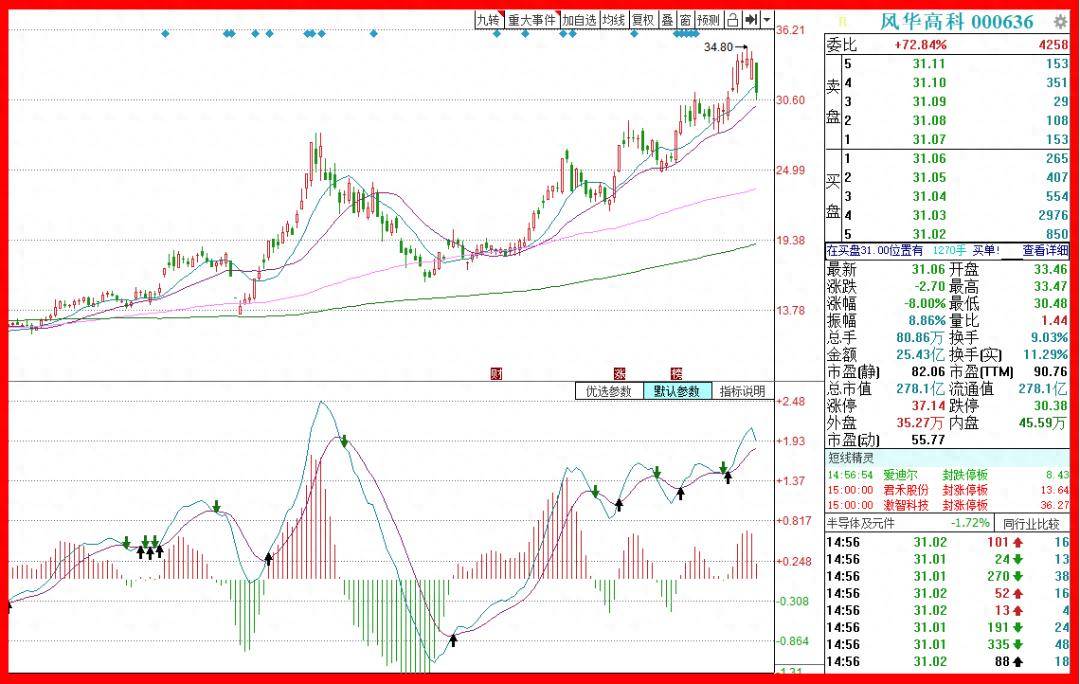The image size is (1080, 684).
Task: Click stock title 风华高科 000636
Action: point(956,22)
